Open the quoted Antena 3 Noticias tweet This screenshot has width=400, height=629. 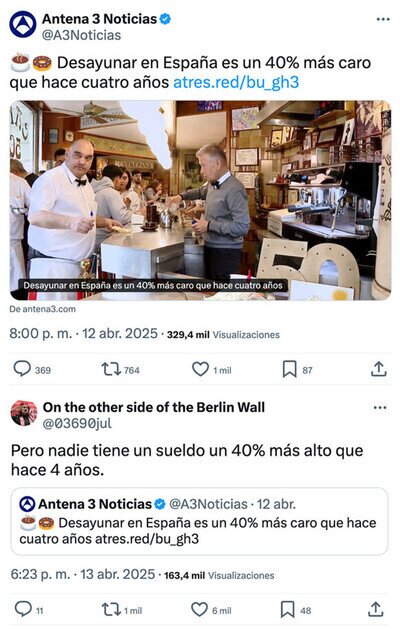tap(199, 521)
